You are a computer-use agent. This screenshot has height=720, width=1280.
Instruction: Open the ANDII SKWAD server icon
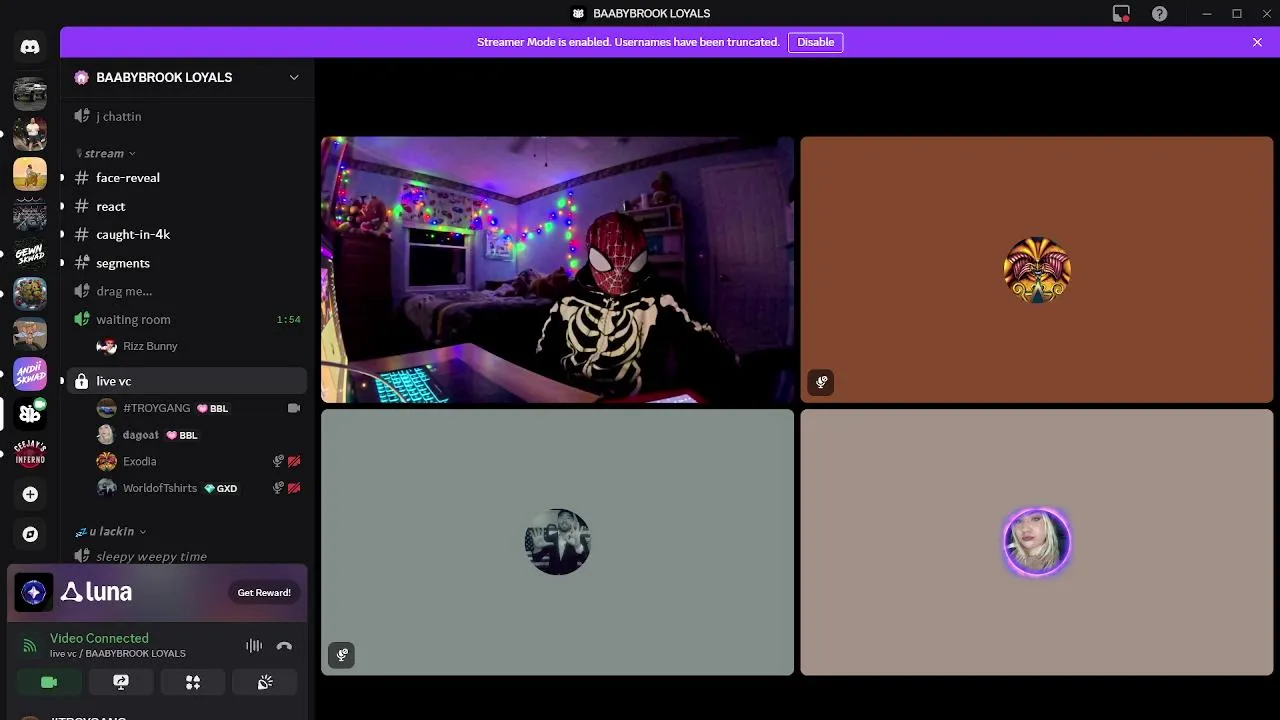[30, 374]
